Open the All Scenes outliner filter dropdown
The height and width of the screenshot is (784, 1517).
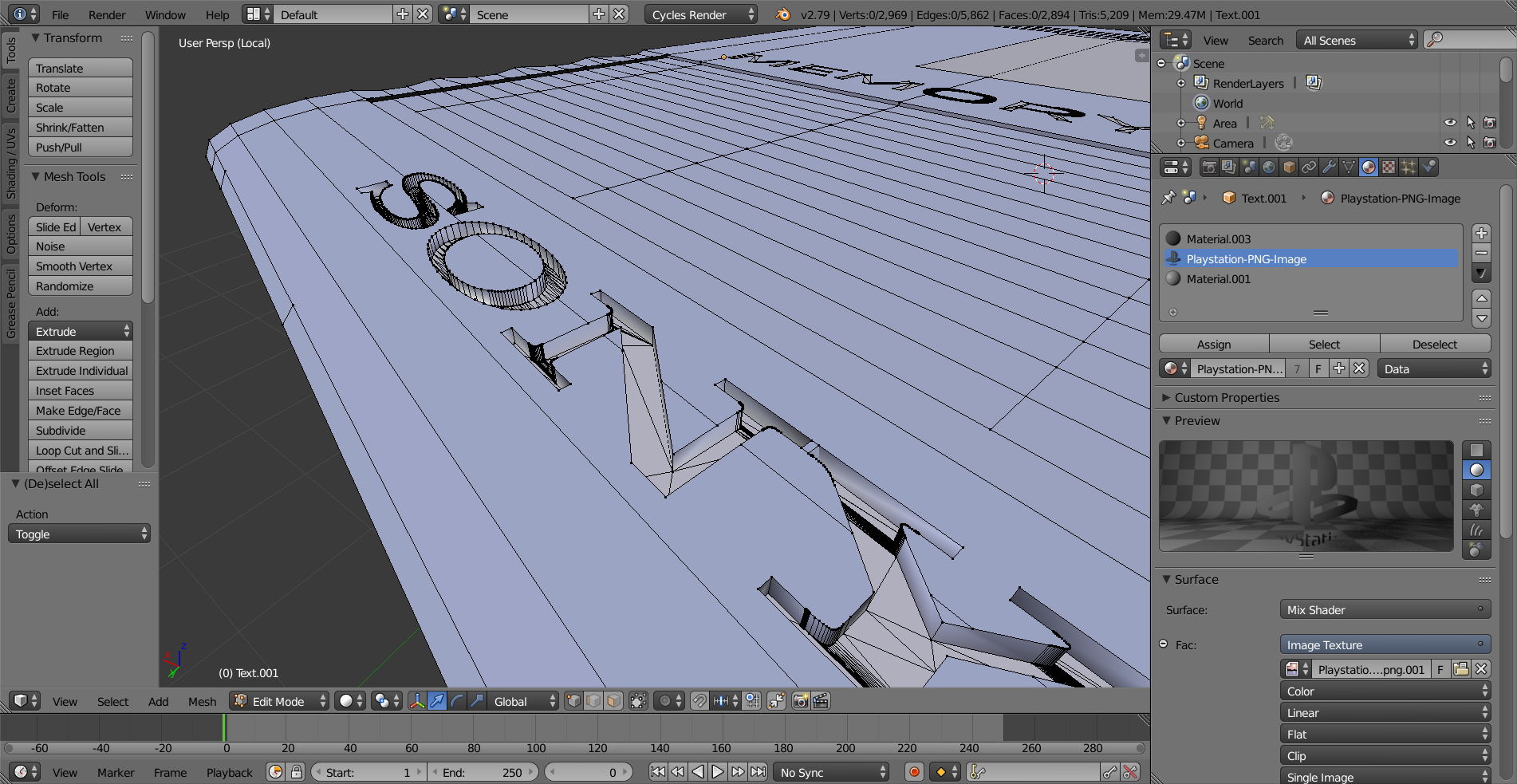tap(1357, 40)
